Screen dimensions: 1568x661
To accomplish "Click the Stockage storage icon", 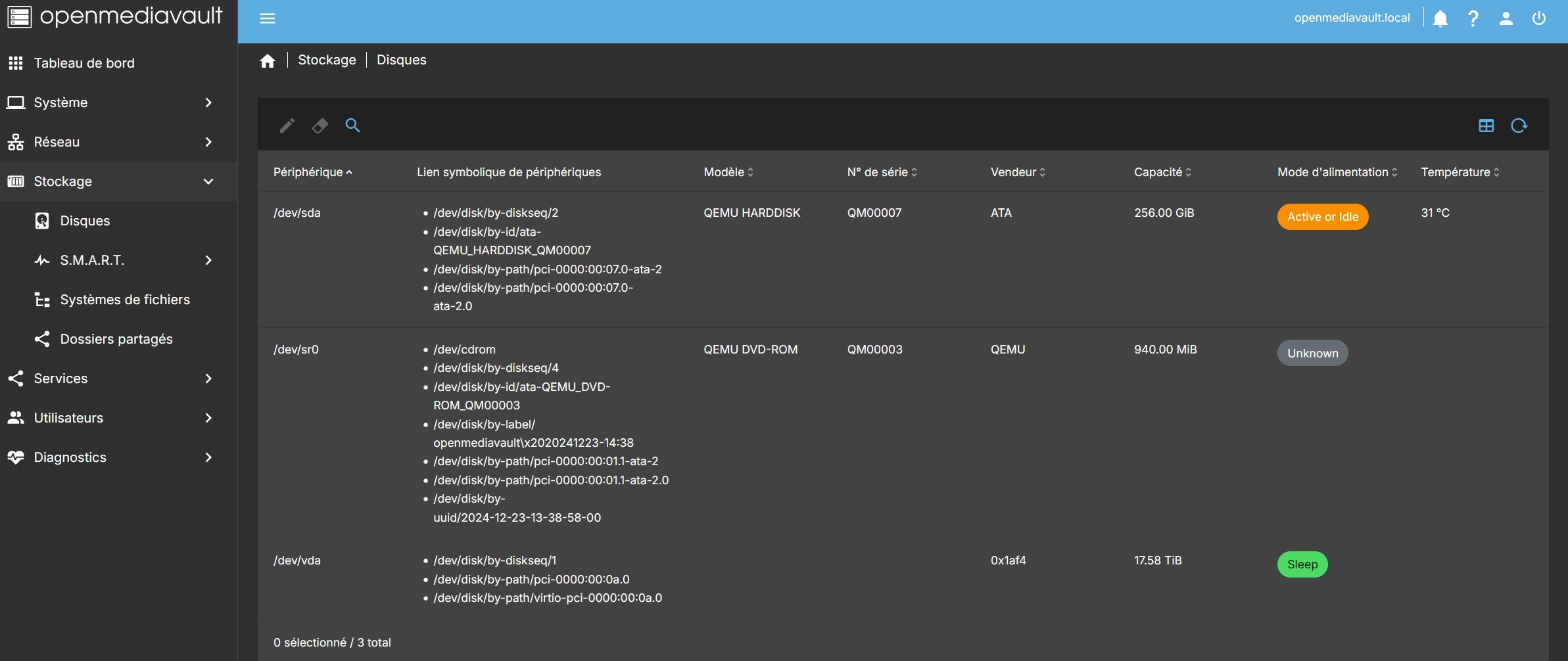I will pos(16,181).
